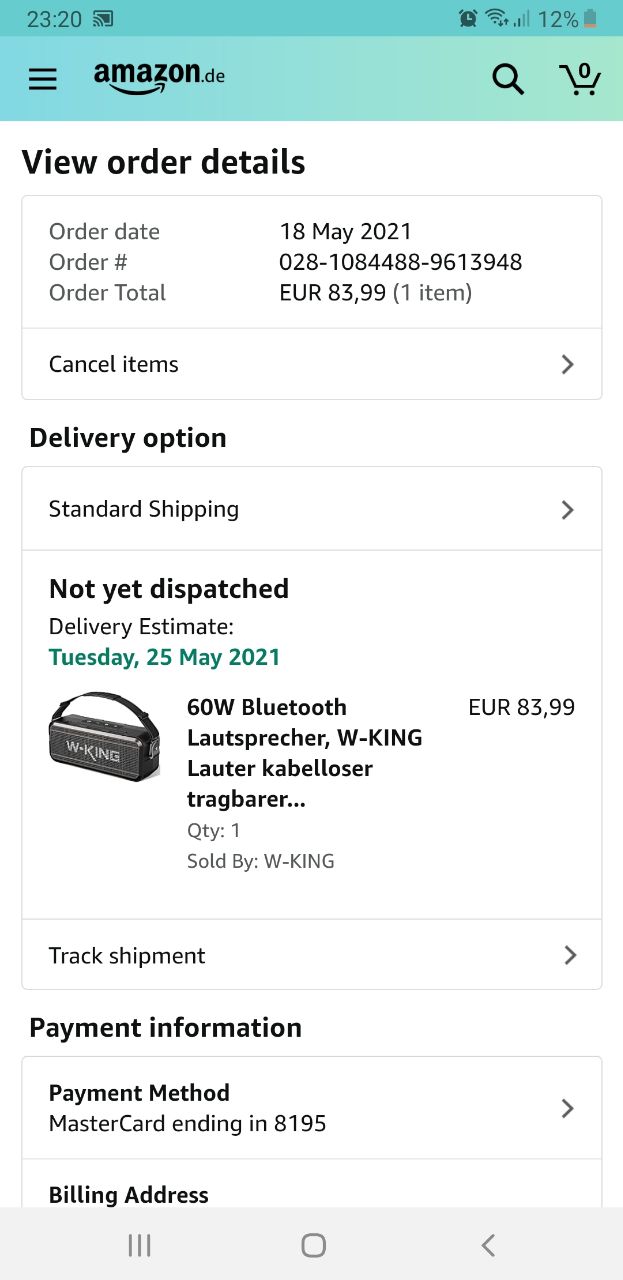Open the Cancel items option
623x1280 pixels.
click(x=114, y=364)
